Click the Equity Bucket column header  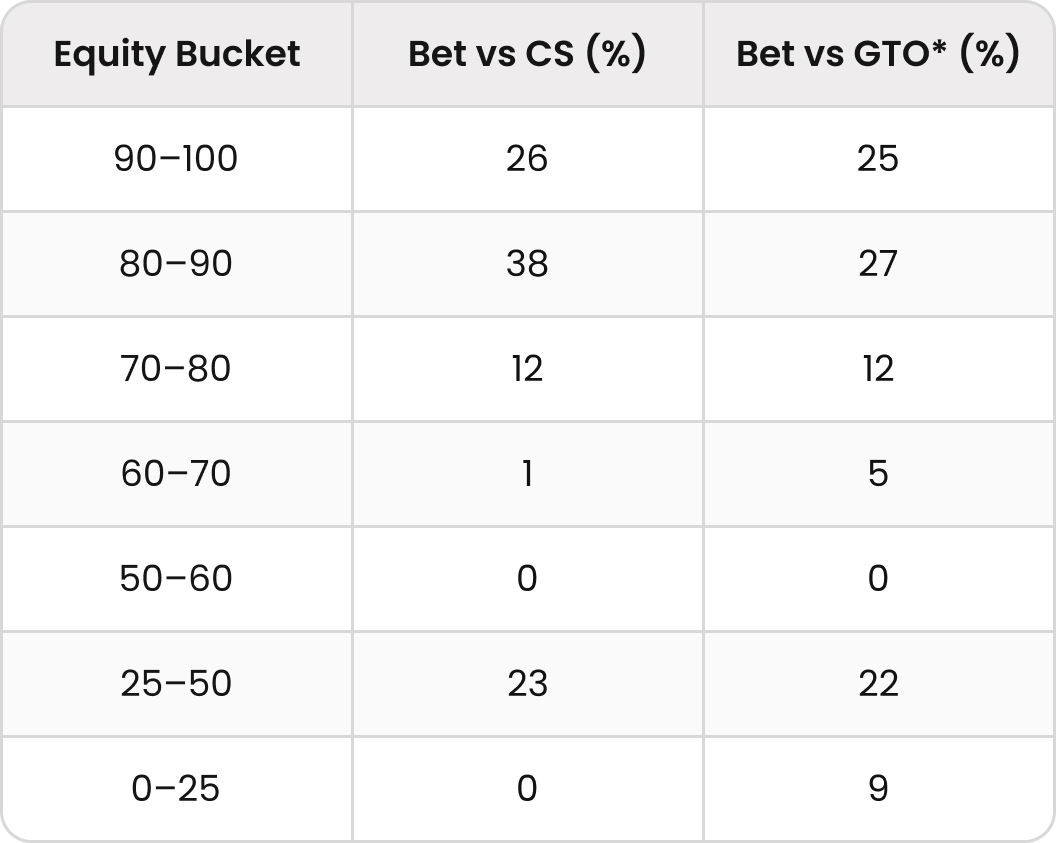[177, 54]
